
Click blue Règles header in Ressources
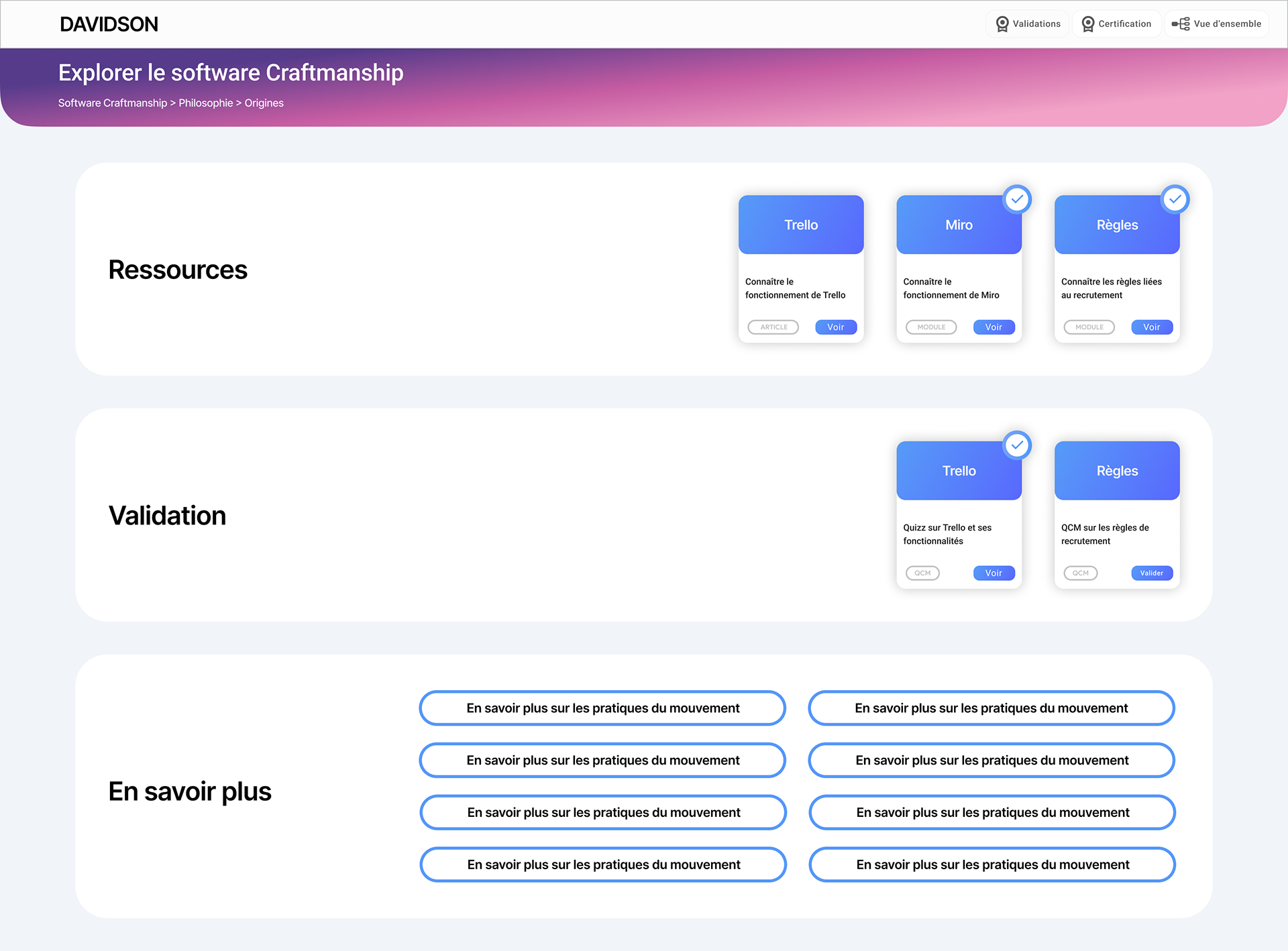coord(1116,225)
